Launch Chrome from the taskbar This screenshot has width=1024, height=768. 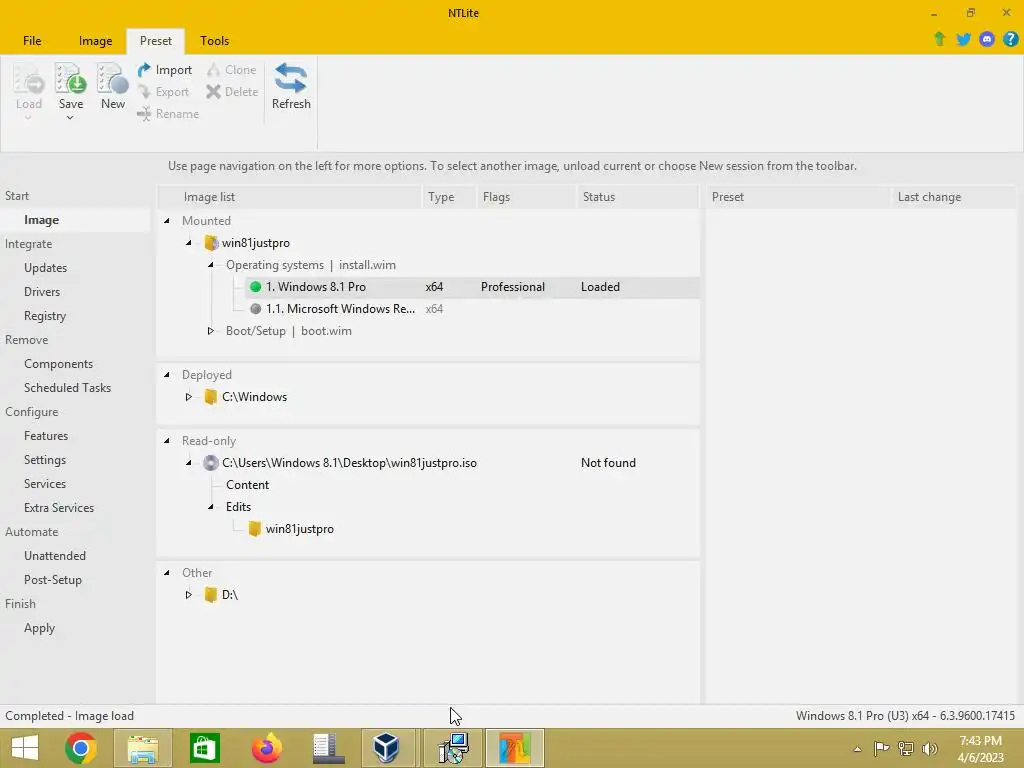(x=81, y=748)
